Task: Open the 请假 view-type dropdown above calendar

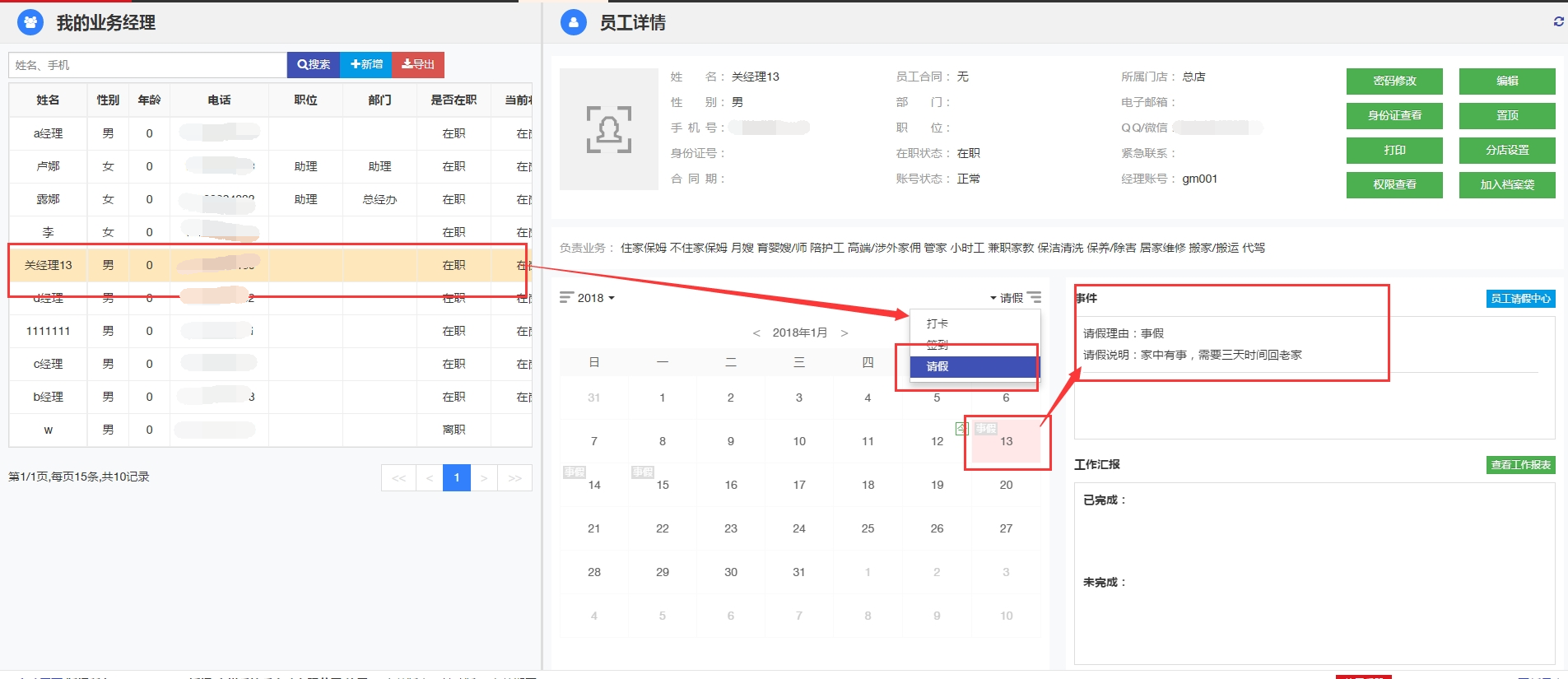Action: point(1007,298)
